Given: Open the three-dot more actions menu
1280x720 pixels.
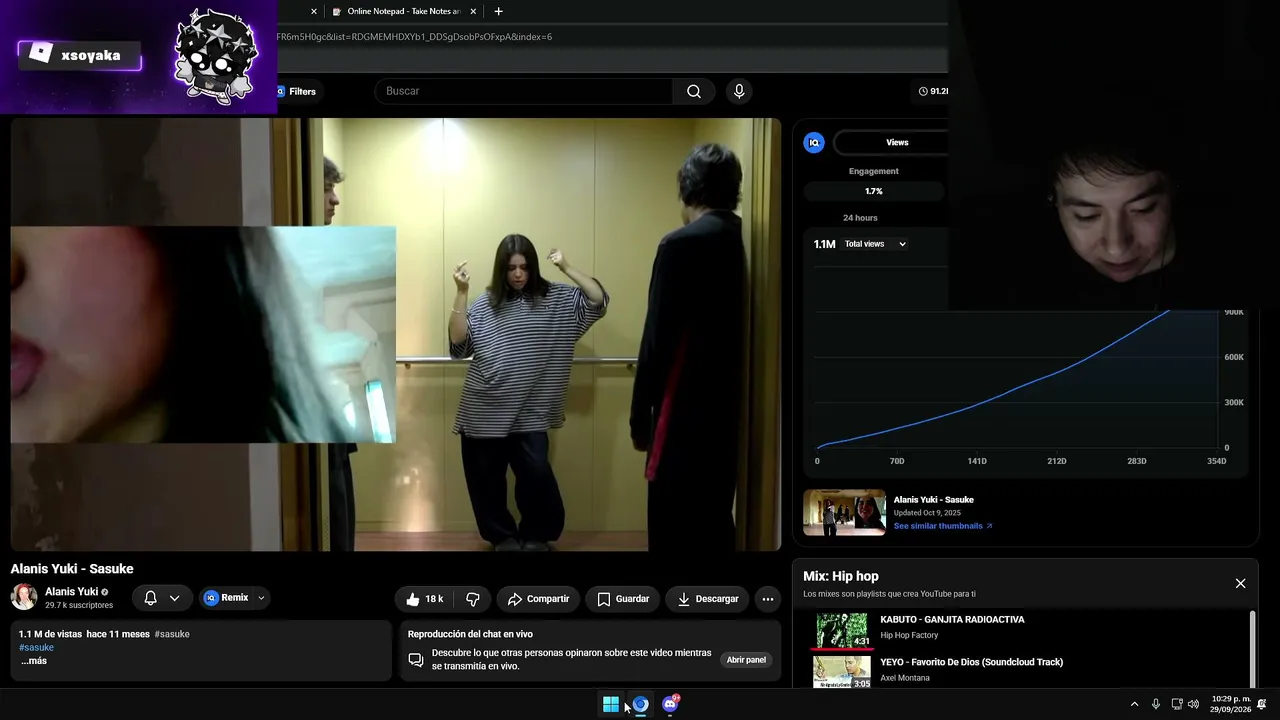Looking at the screenshot, I should click(768, 599).
